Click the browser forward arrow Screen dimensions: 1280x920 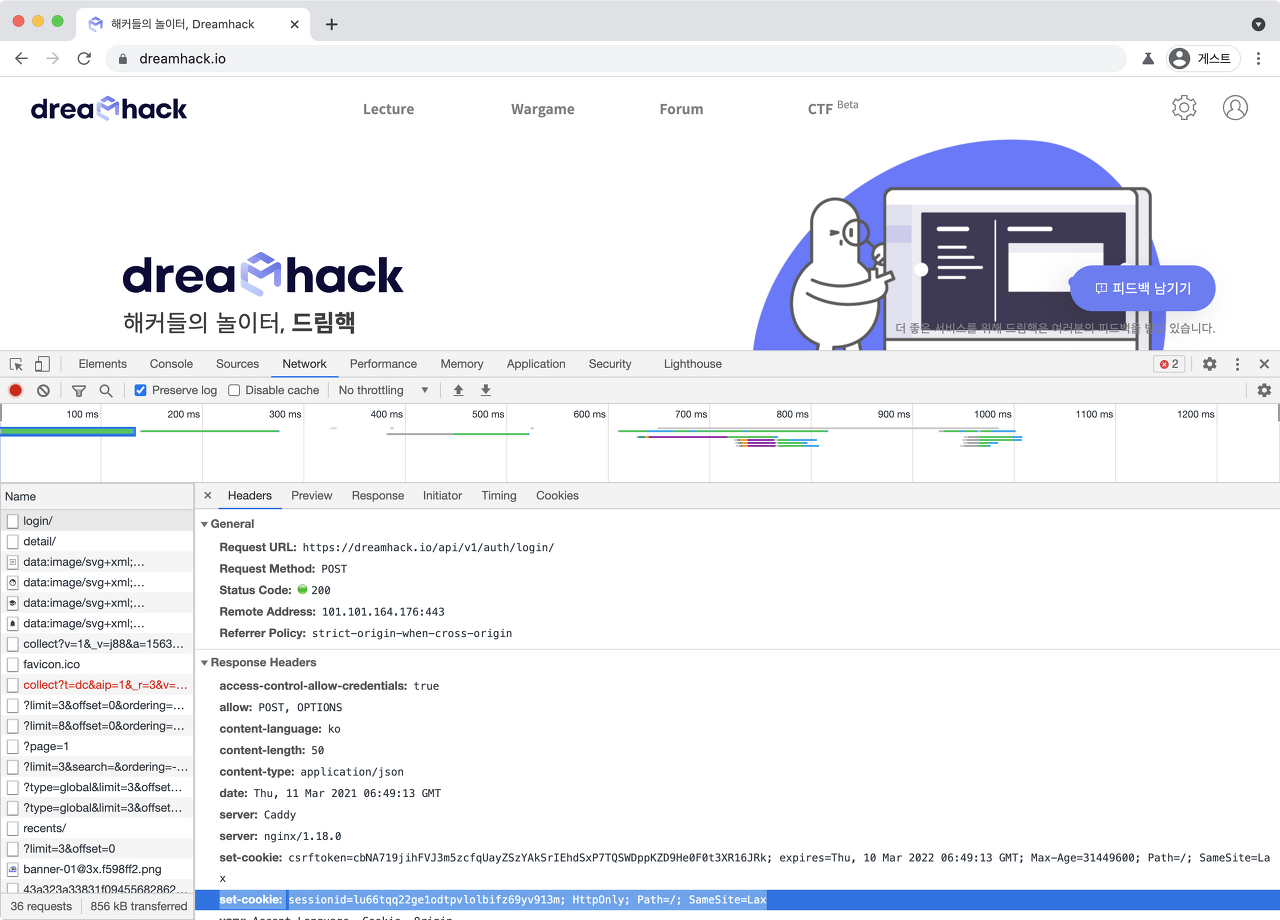tap(52, 59)
